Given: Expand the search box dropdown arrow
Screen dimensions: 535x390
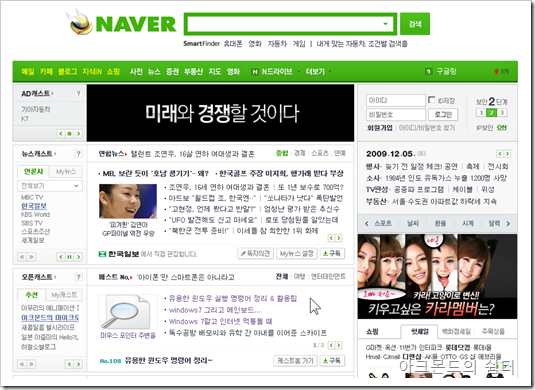Looking at the screenshot, I should 386,24.
